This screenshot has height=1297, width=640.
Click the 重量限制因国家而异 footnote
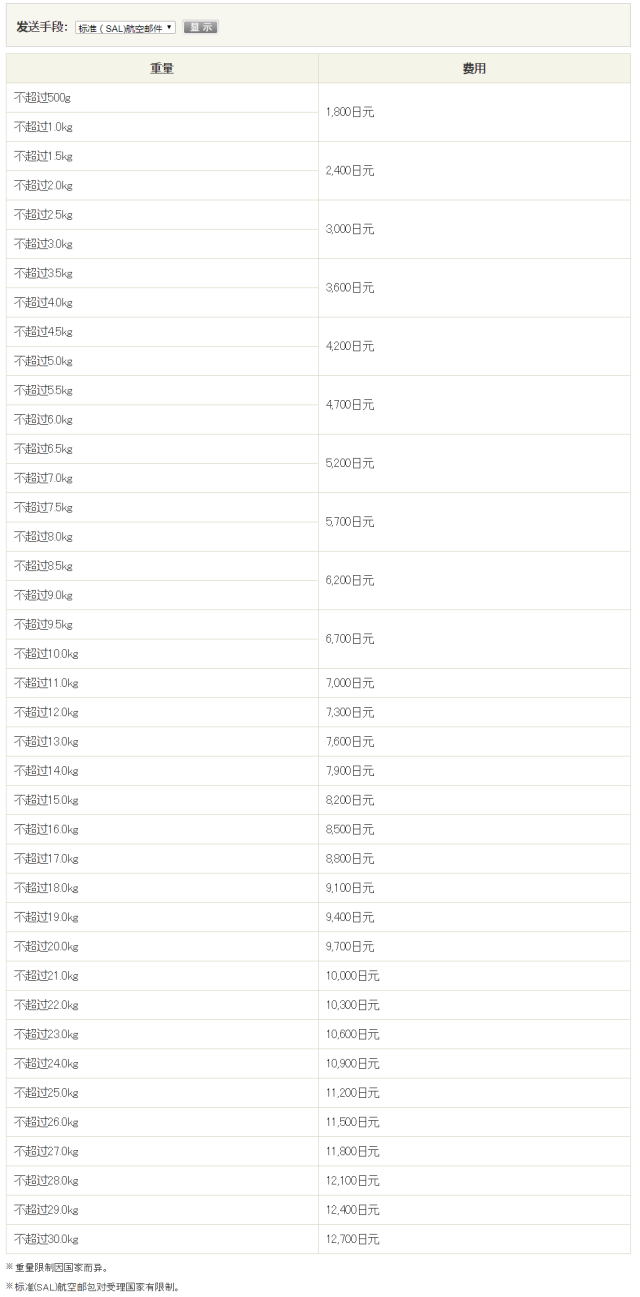pos(62,1269)
